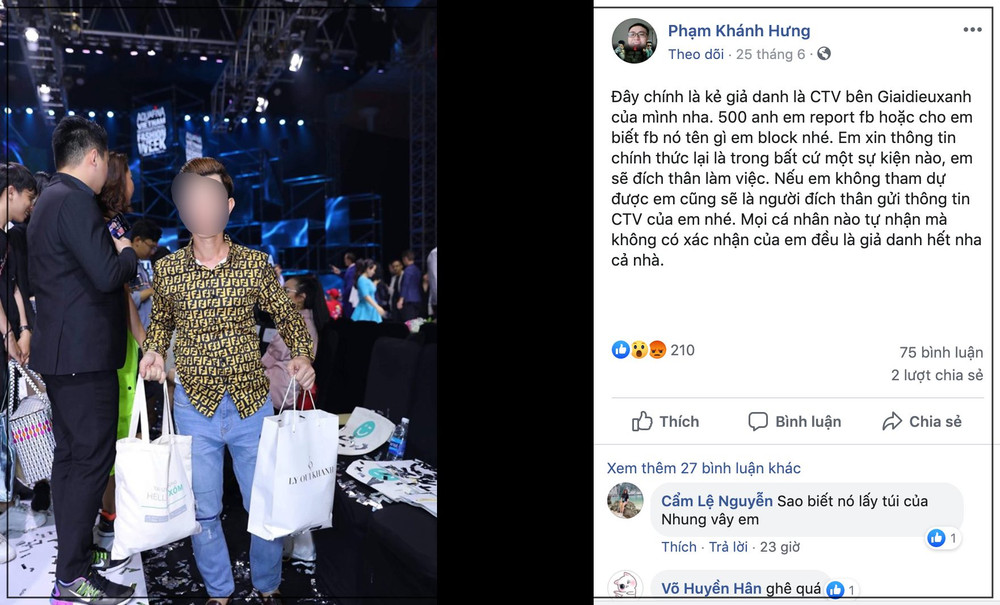The width and height of the screenshot is (1000, 605).
Task: Click the wow reaction emoji on post
Action: (639, 349)
